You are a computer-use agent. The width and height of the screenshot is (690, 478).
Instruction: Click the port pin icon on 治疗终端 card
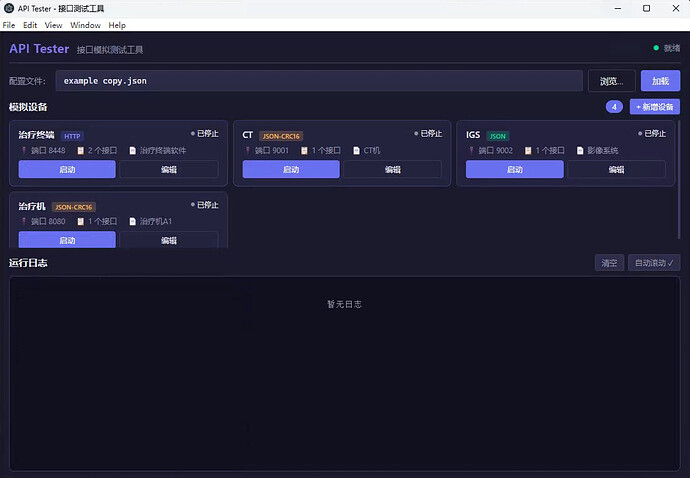24,151
